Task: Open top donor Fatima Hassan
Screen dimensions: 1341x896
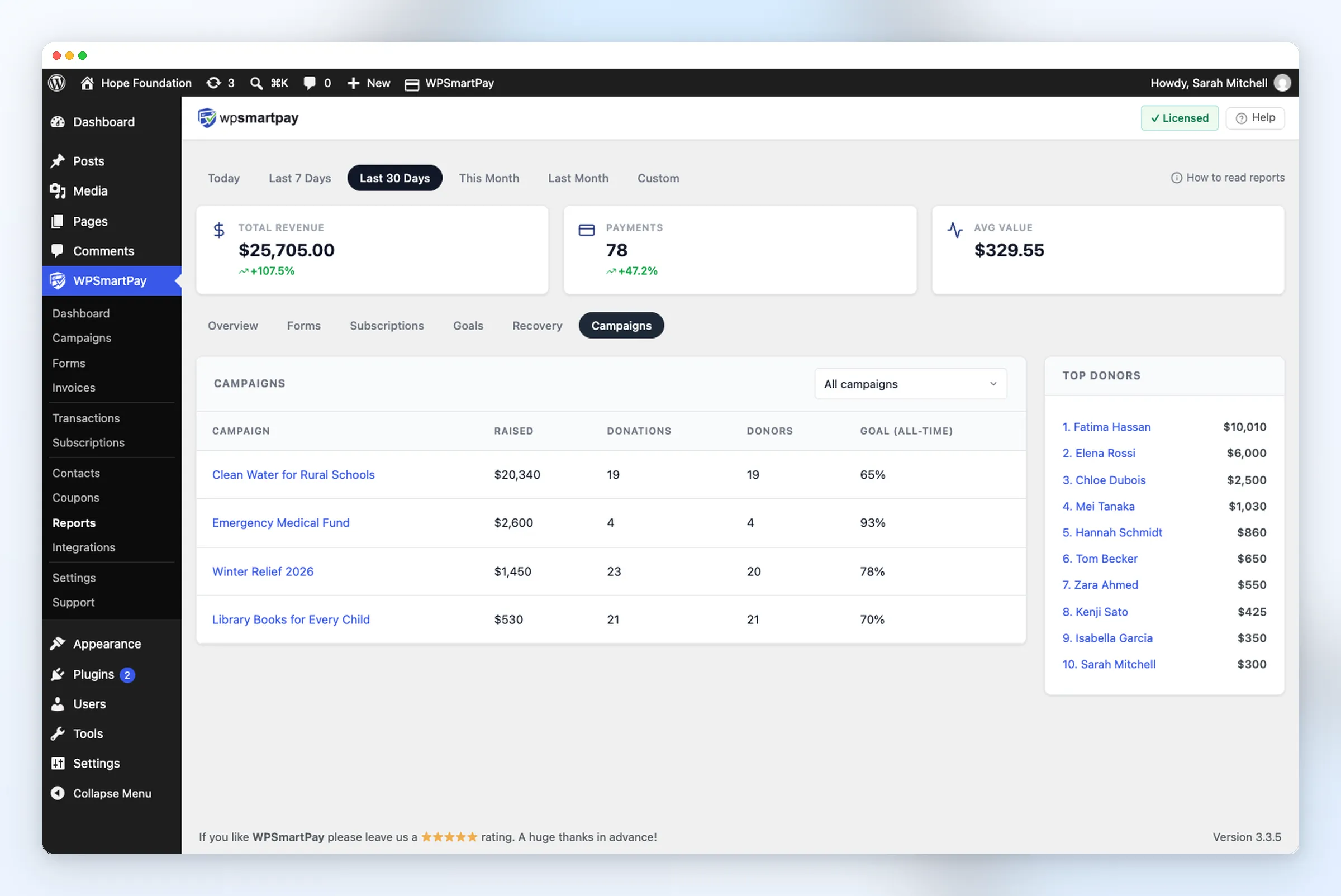Action: (x=1106, y=427)
